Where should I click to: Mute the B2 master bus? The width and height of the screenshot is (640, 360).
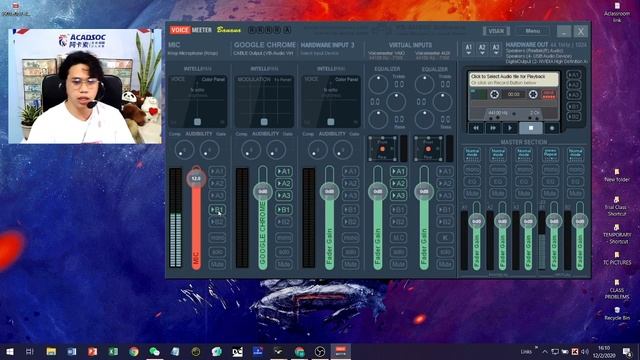576,193
